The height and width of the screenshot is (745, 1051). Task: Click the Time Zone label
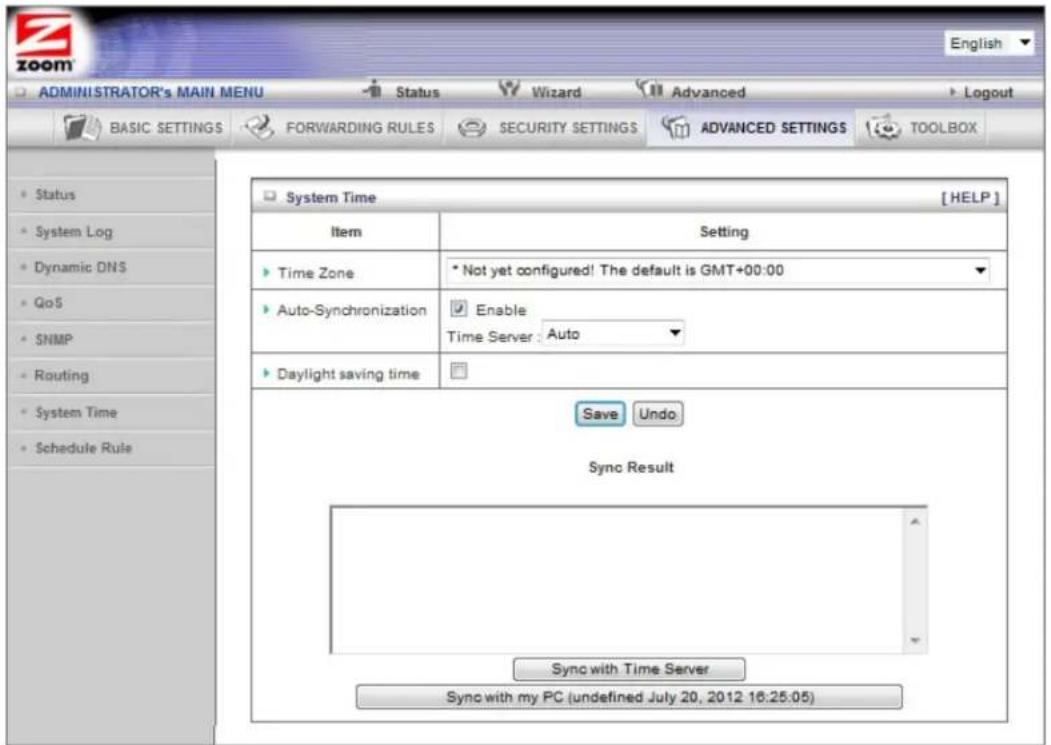point(316,273)
